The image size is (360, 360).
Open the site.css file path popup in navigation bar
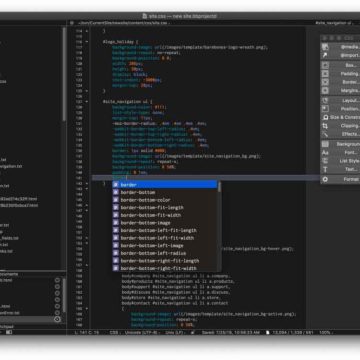click(125, 23)
